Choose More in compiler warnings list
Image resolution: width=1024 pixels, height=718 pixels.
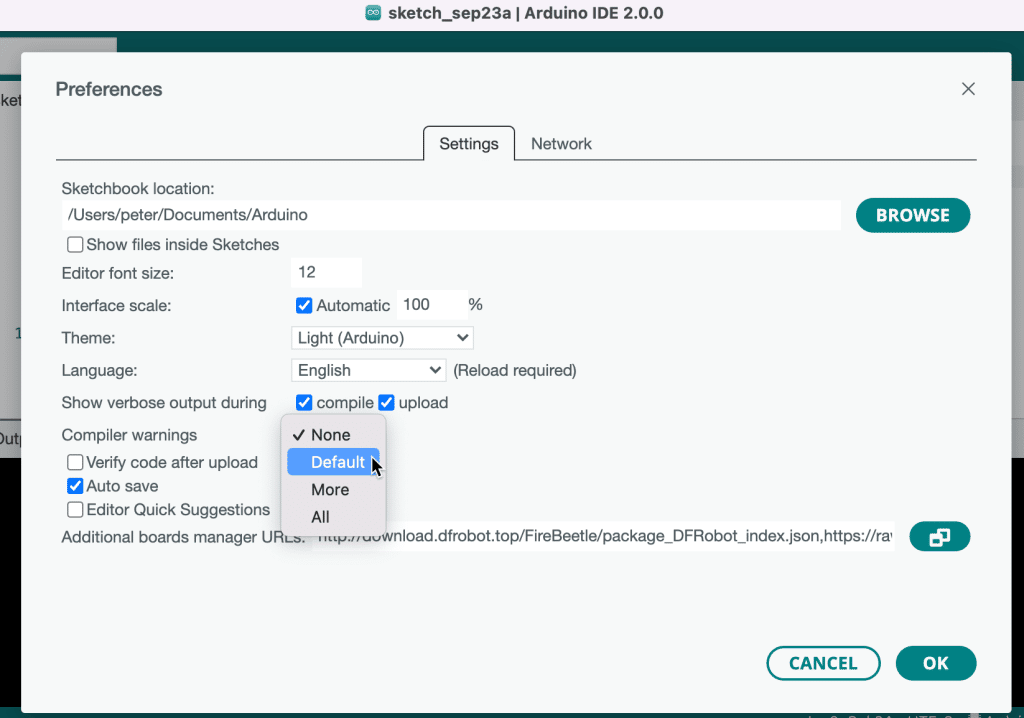334,490
